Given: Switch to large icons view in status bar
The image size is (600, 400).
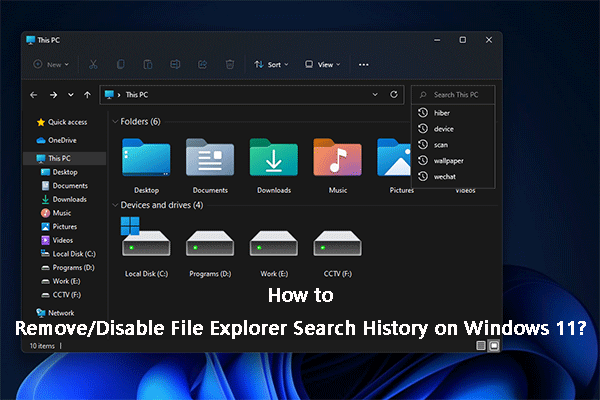Looking at the screenshot, I should [494, 346].
